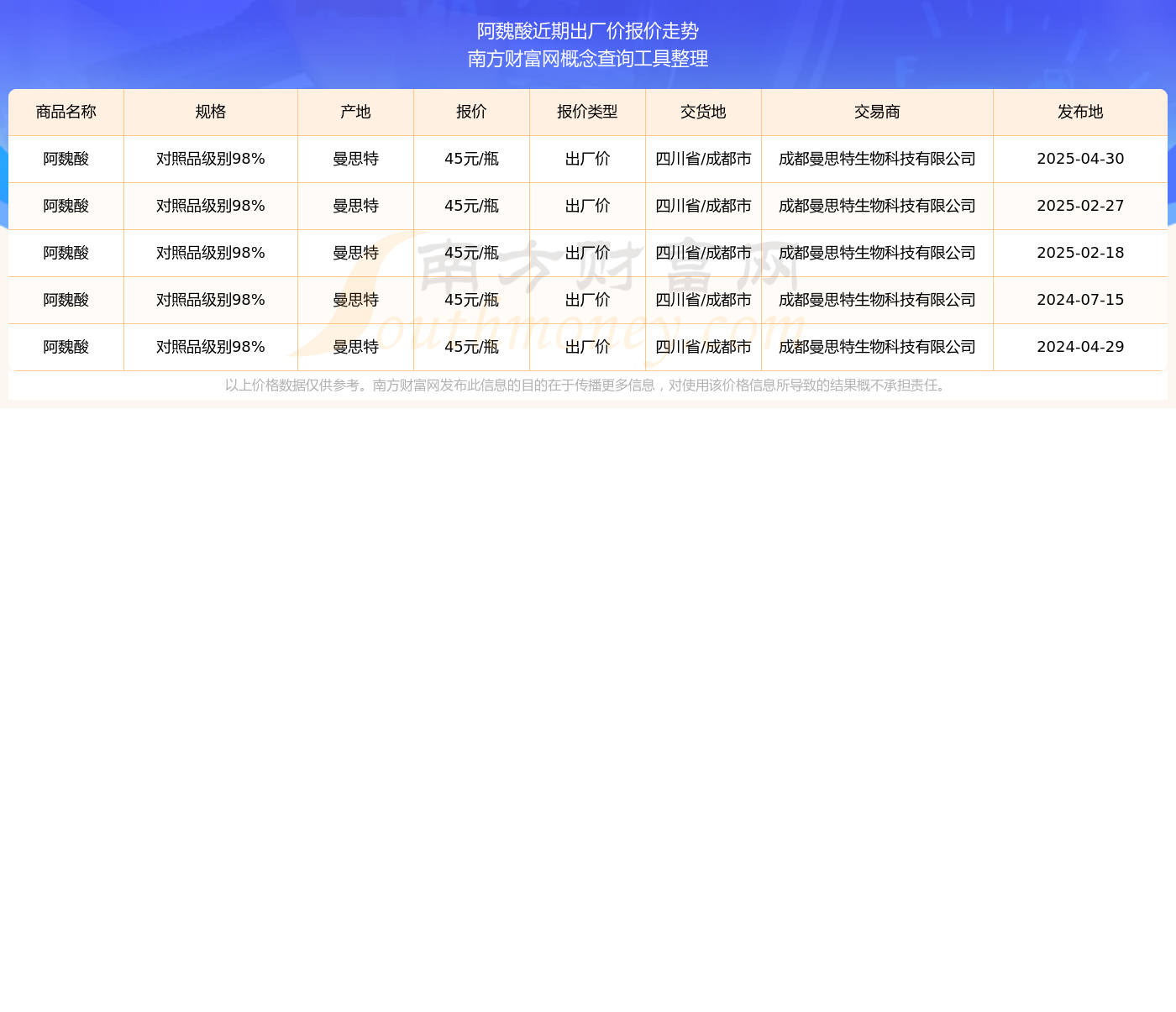Click the 交货地 column header
Image resolution: width=1176 pixels, height=1012 pixels.
tap(704, 113)
